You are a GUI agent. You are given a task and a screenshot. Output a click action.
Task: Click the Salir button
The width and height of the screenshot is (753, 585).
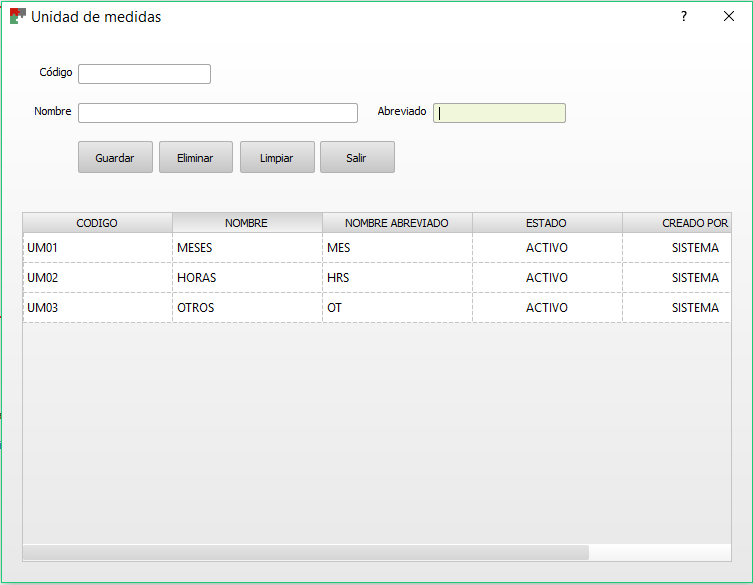[357, 158]
